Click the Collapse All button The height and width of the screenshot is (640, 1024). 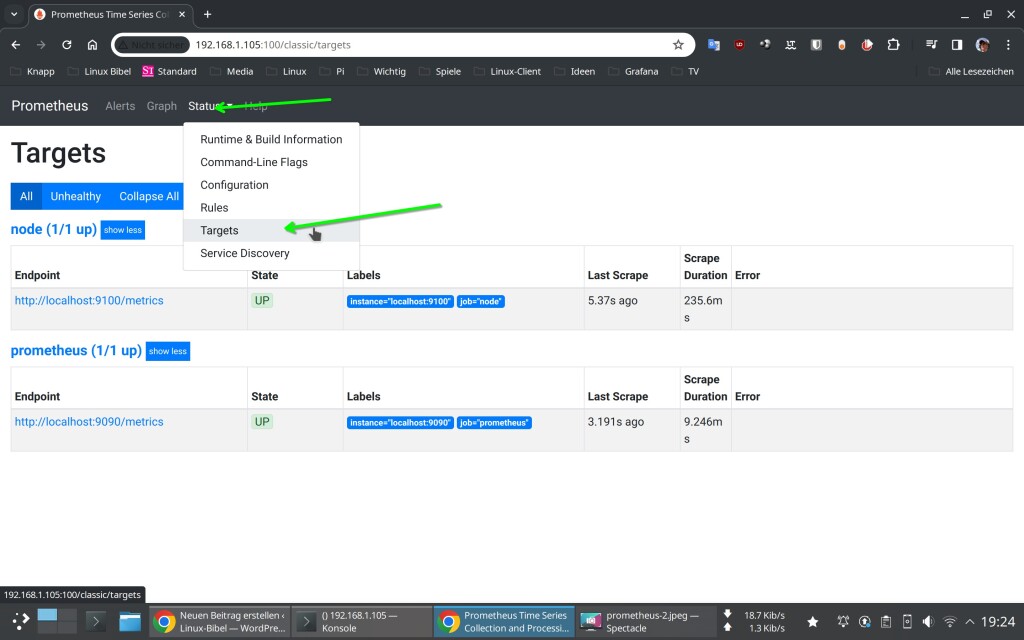(149, 197)
